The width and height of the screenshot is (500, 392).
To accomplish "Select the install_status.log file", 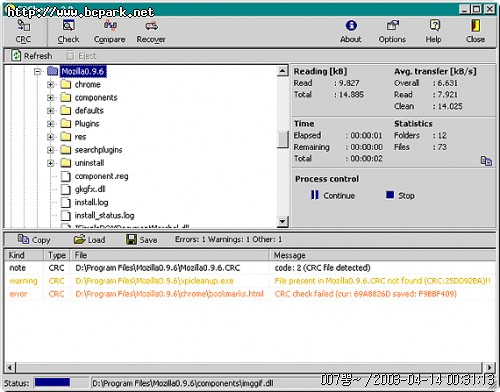I will point(104,215).
